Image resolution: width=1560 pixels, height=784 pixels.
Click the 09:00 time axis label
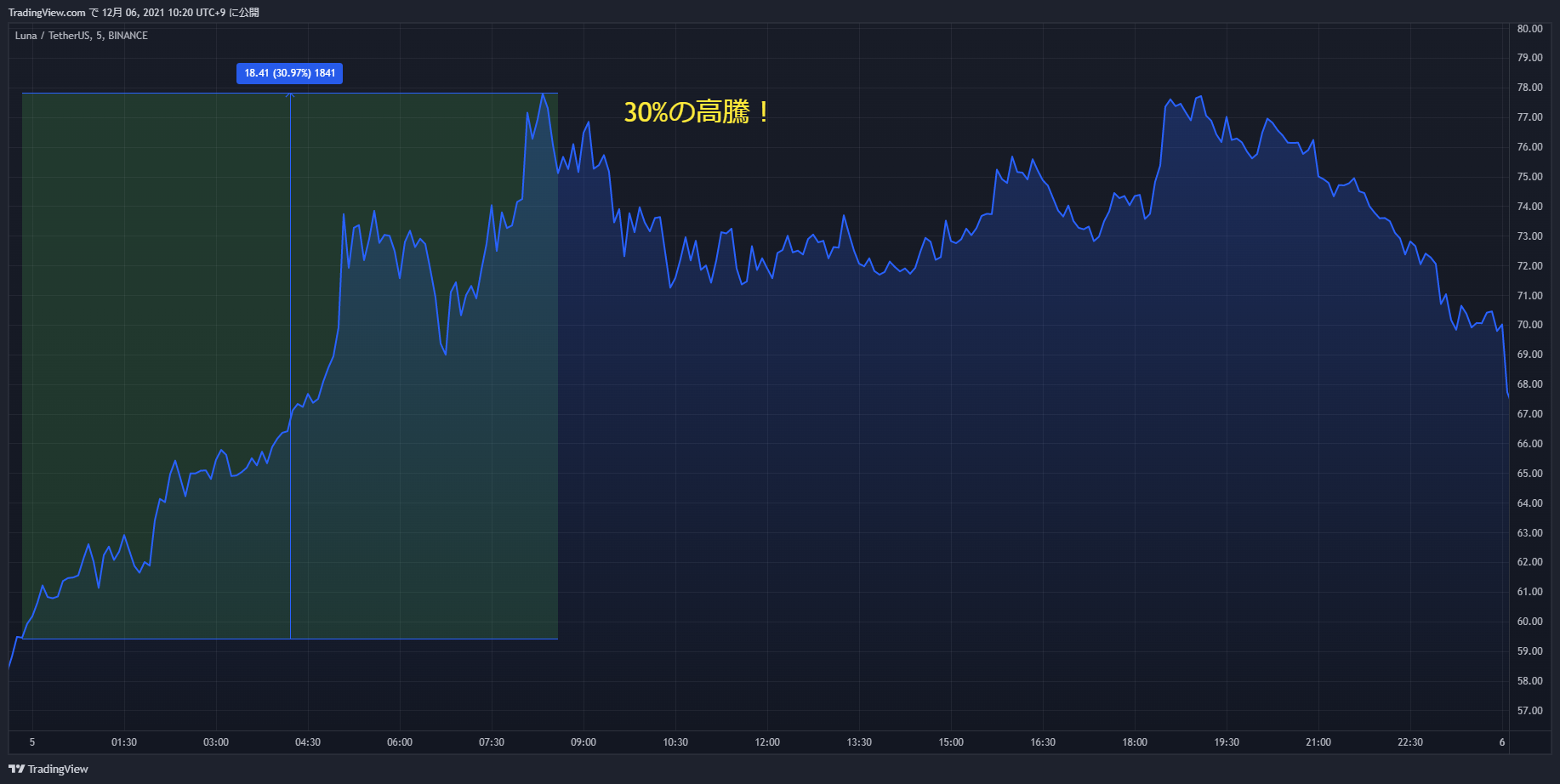point(584,742)
